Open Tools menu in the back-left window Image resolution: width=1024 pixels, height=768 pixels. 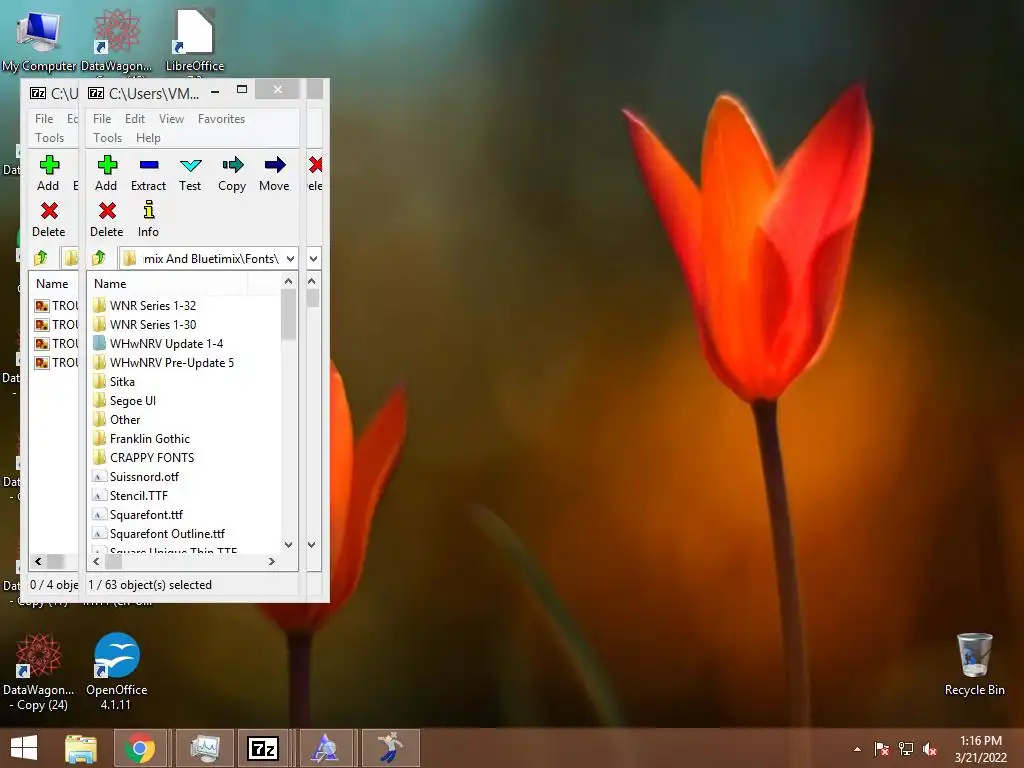point(50,138)
